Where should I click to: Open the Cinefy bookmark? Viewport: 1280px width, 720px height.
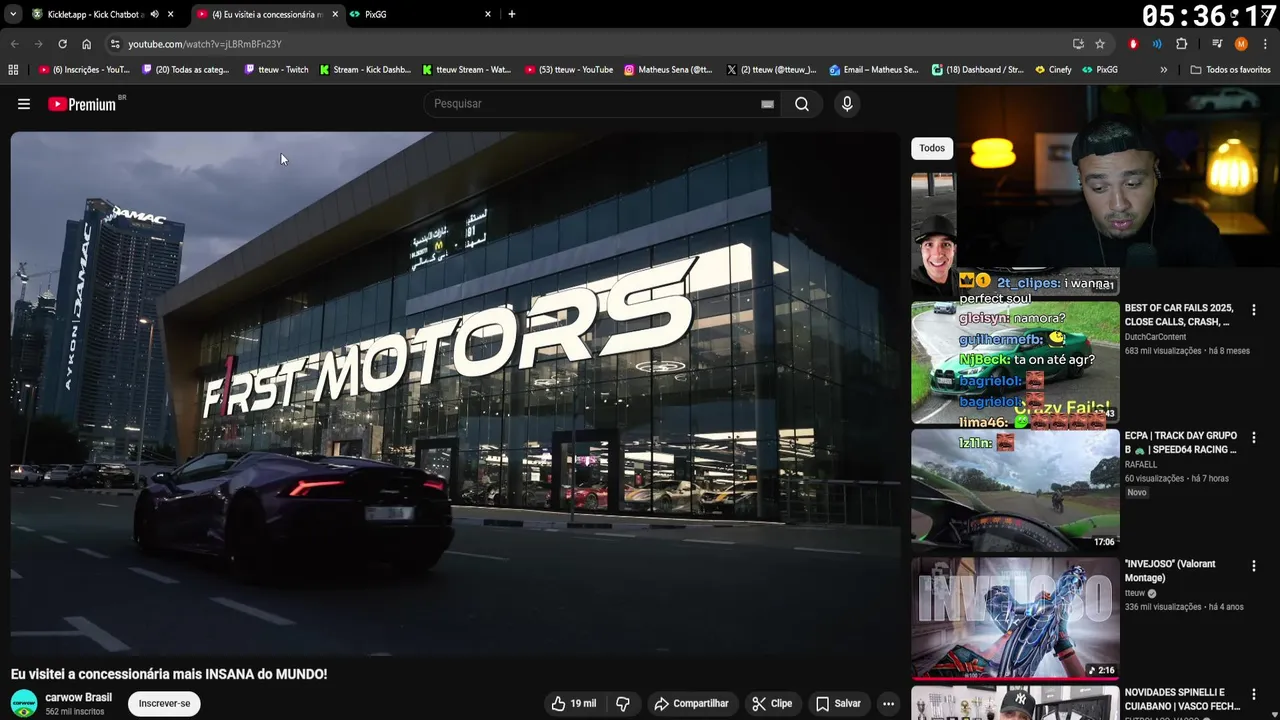pyautogui.click(x=1054, y=70)
